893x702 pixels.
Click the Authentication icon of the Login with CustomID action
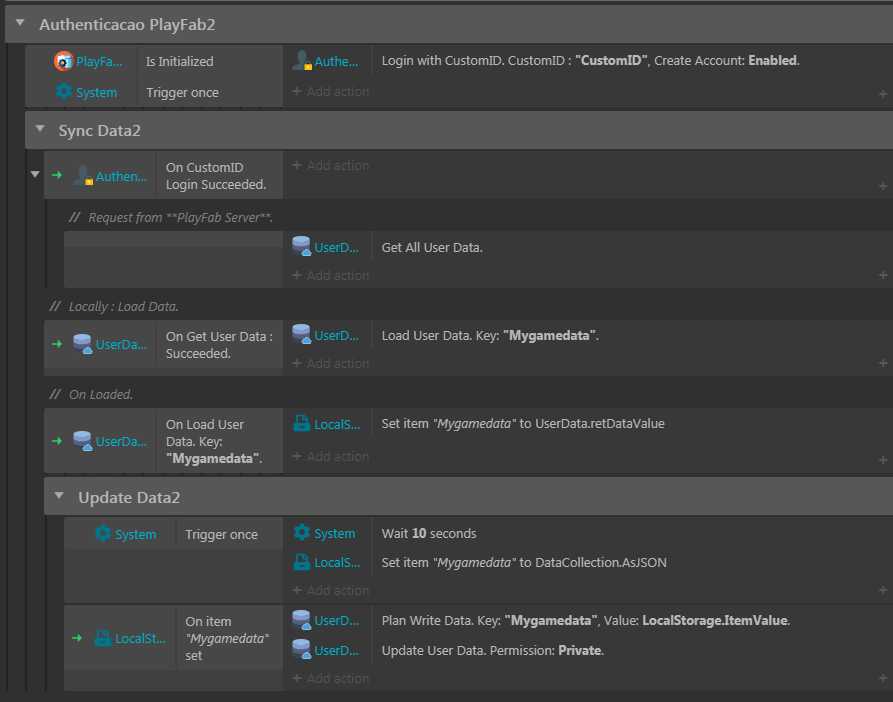pos(301,60)
